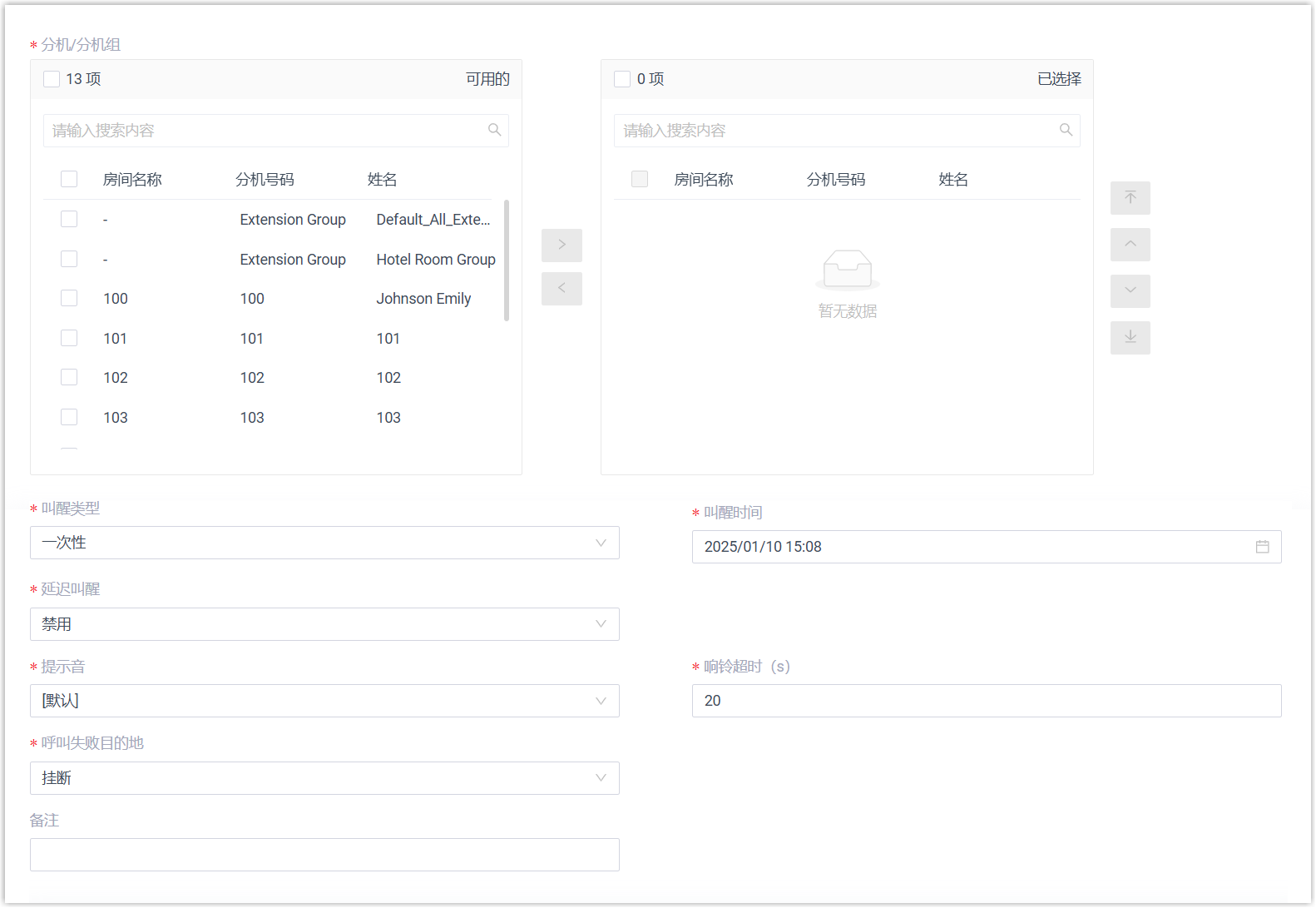Click the move-left transfer arrow button
Image resolution: width=1316 pixels, height=908 pixels.
[x=562, y=288]
